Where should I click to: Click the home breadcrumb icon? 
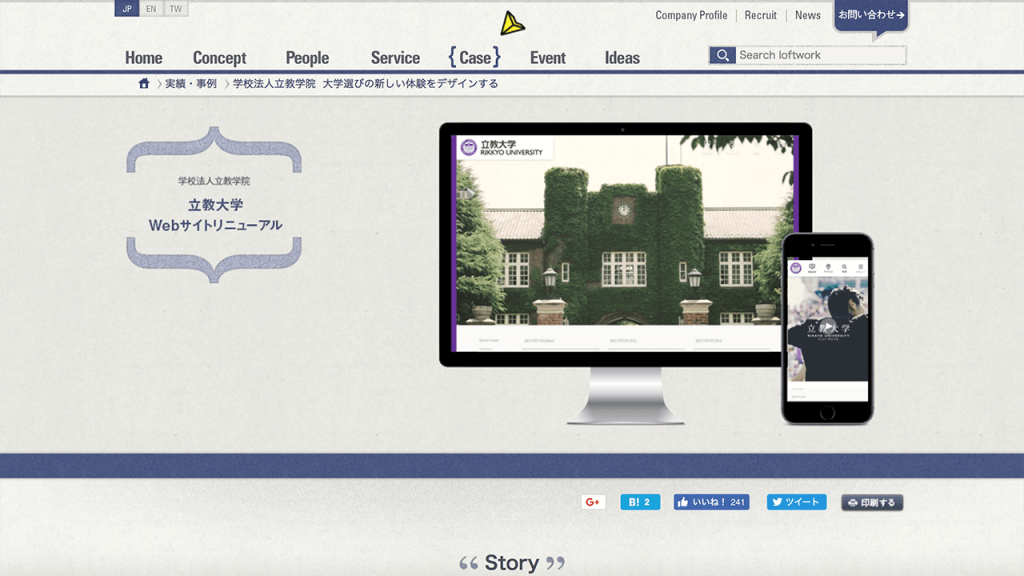click(144, 84)
